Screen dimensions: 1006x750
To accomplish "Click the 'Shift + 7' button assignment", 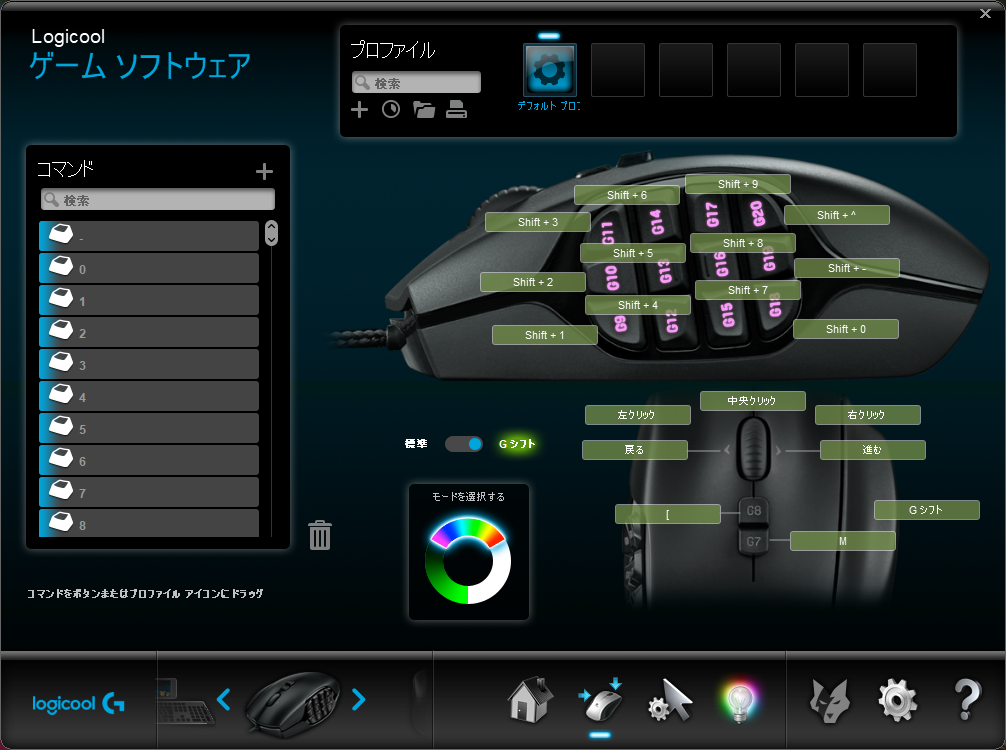I will pyautogui.click(x=747, y=290).
